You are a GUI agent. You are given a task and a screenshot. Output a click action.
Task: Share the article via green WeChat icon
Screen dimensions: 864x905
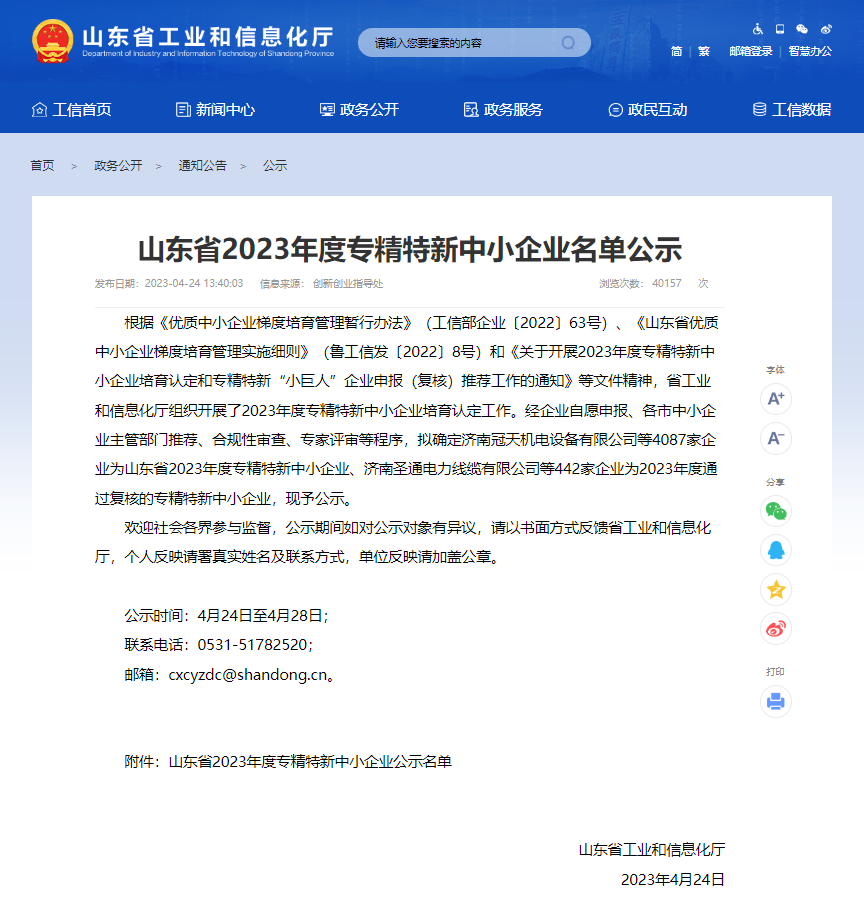pyautogui.click(x=776, y=511)
